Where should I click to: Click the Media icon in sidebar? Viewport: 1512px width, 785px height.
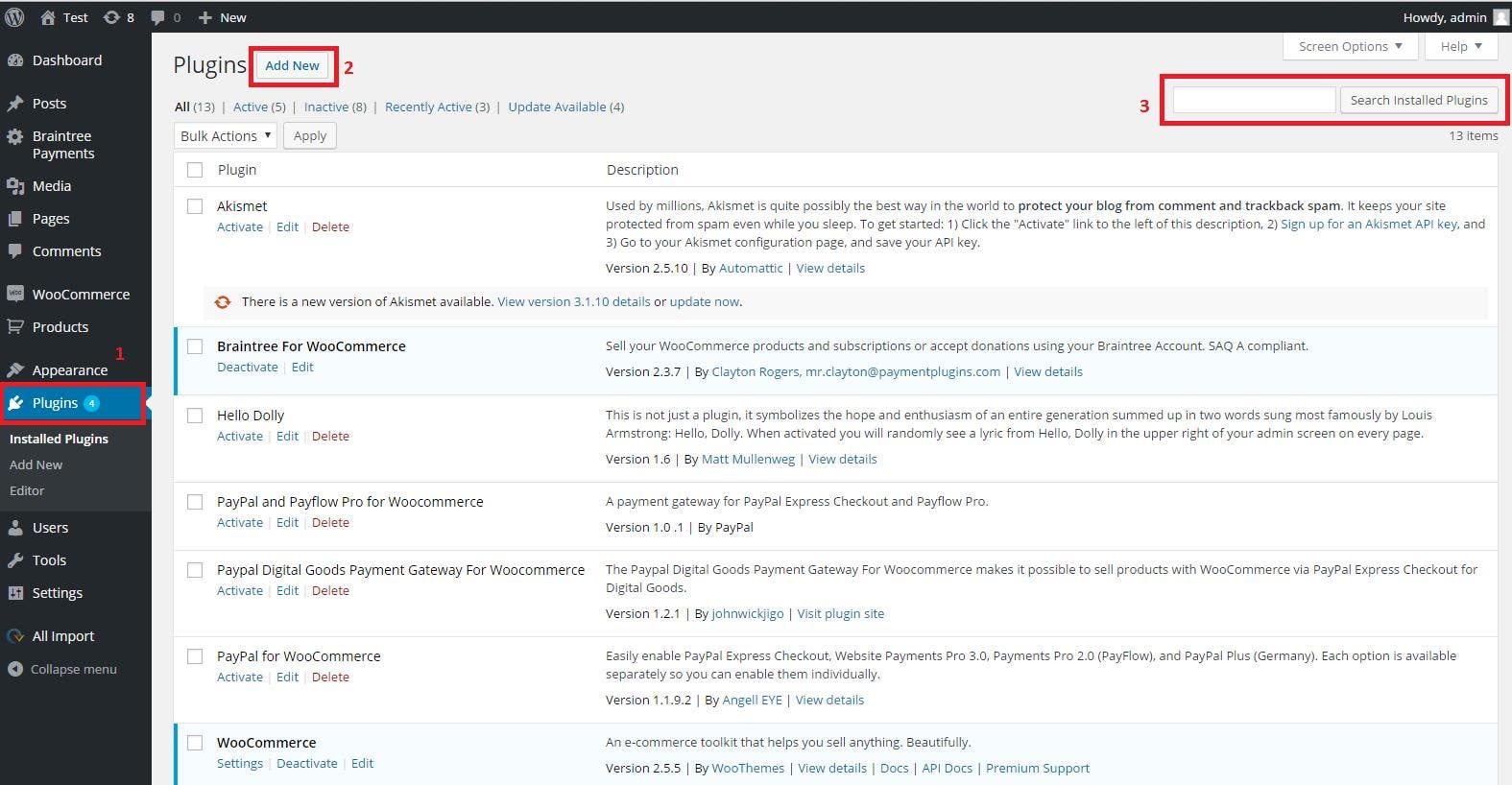click(15, 186)
